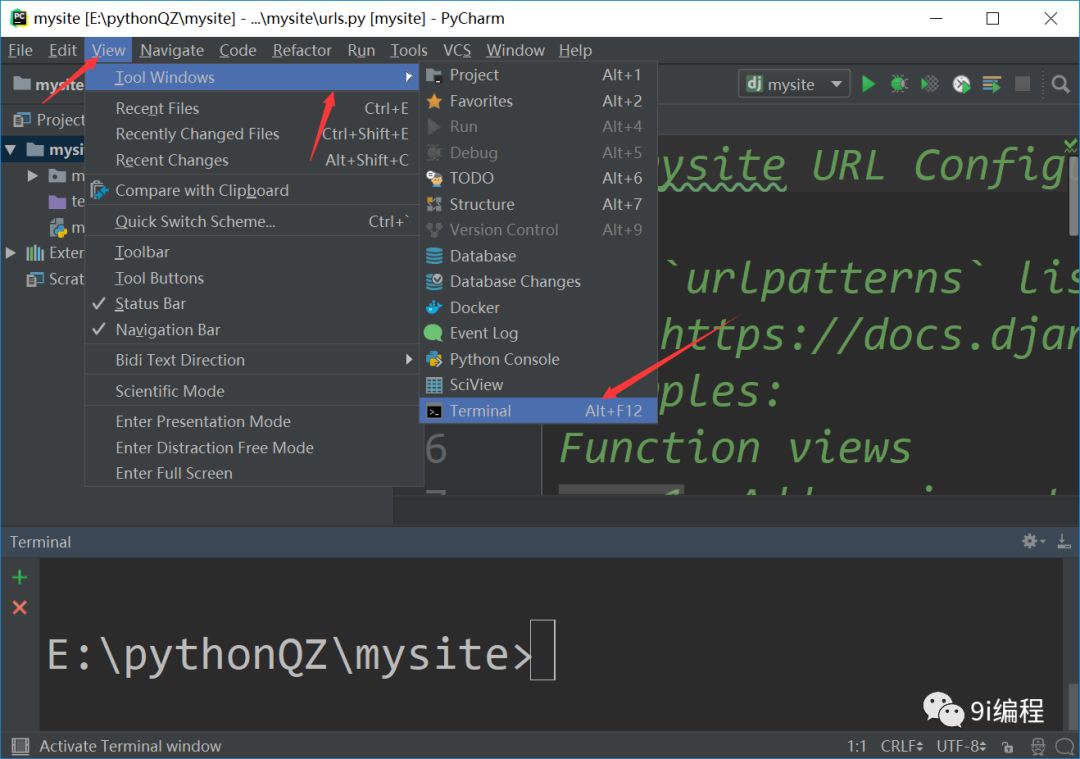The width and height of the screenshot is (1080, 759).
Task: Run with coverage icon in toolbar
Action: 929,84
